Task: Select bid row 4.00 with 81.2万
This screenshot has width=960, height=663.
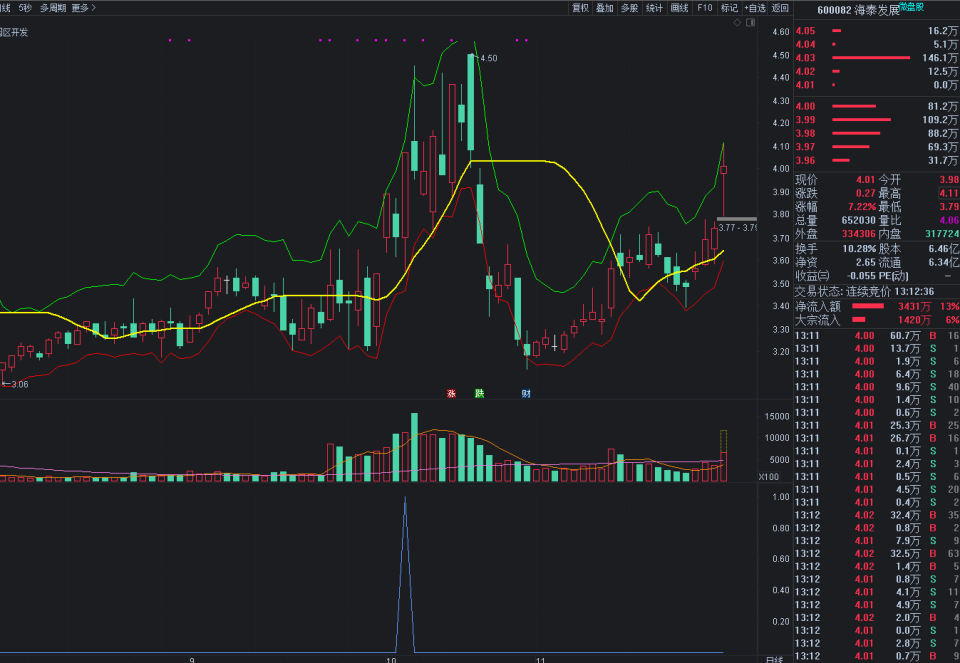Action: pos(876,106)
